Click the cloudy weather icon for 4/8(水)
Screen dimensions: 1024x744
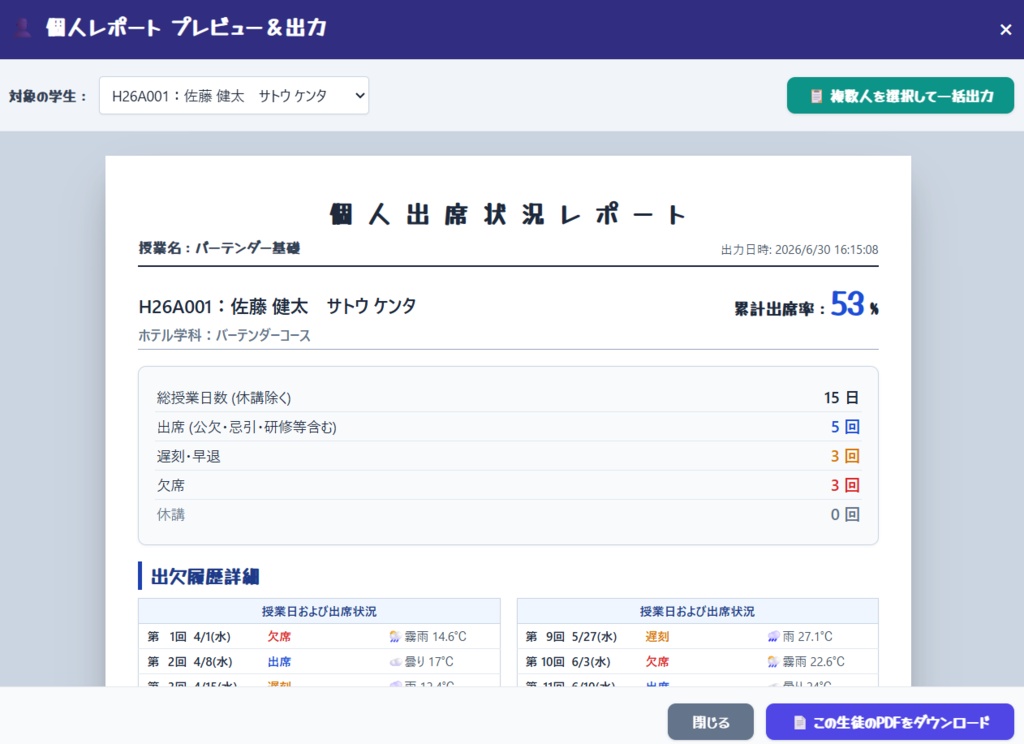click(x=394, y=662)
